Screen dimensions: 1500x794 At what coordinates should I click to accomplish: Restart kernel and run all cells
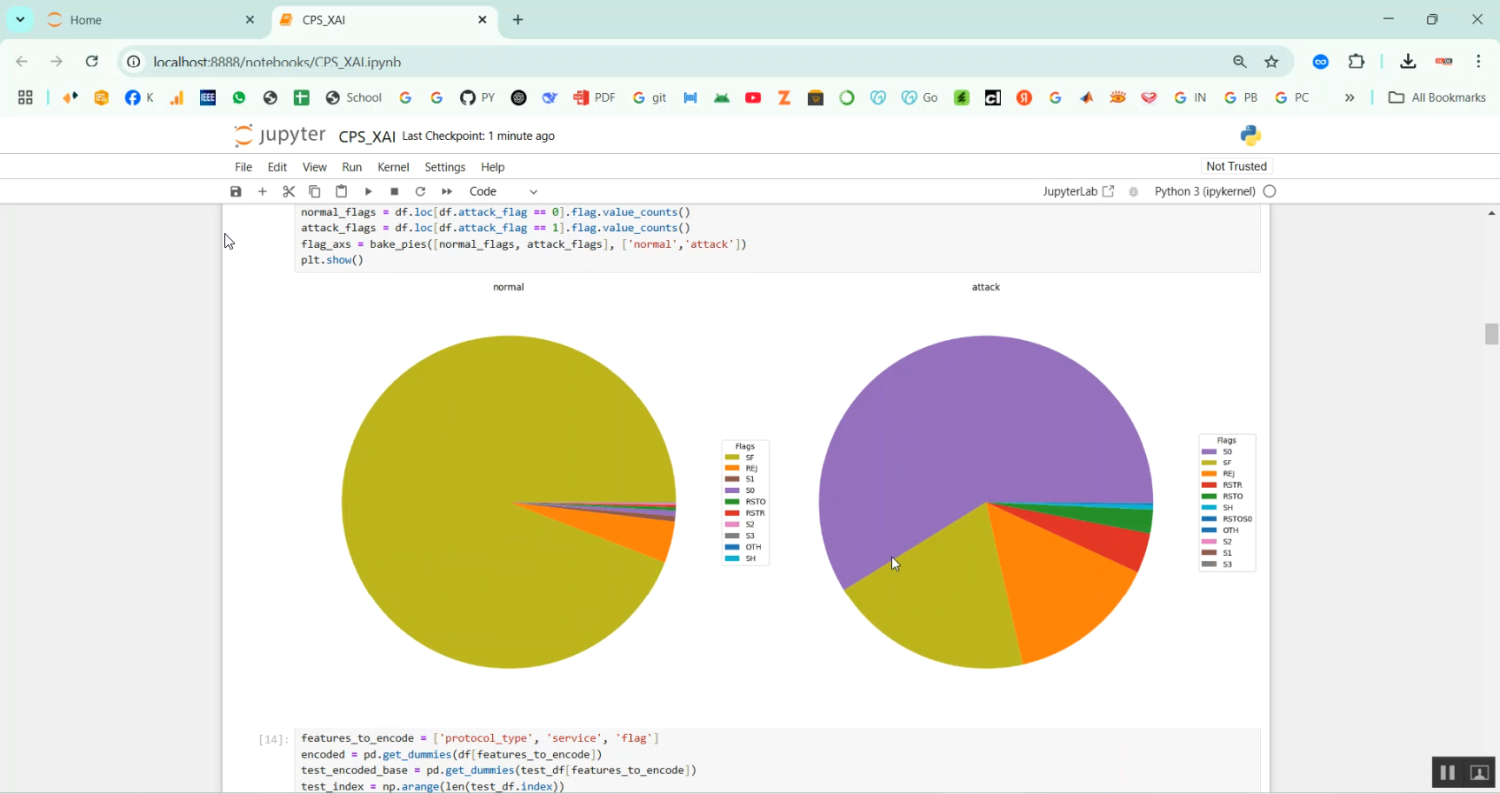point(447,191)
